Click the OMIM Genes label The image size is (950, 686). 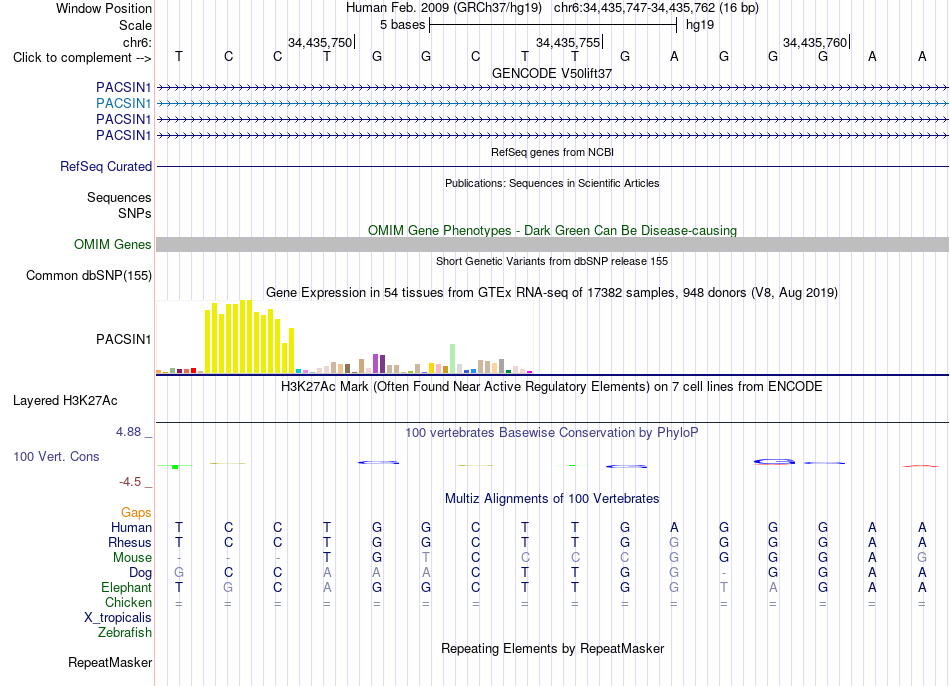113,244
